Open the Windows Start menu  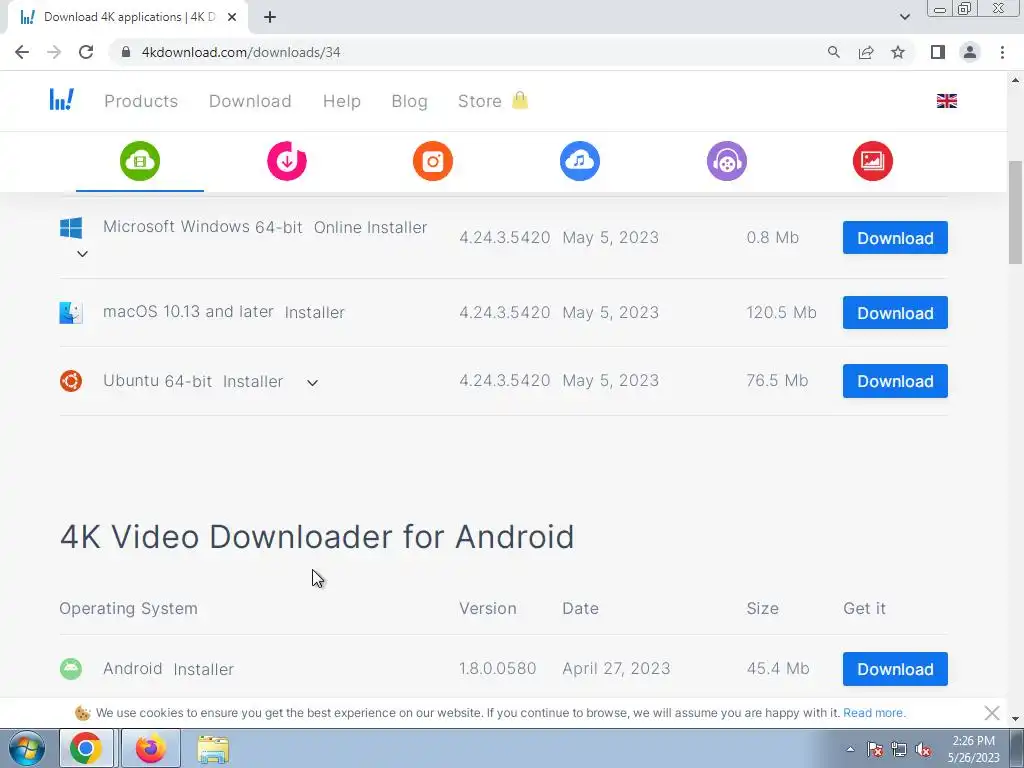[x=27, y=749]
